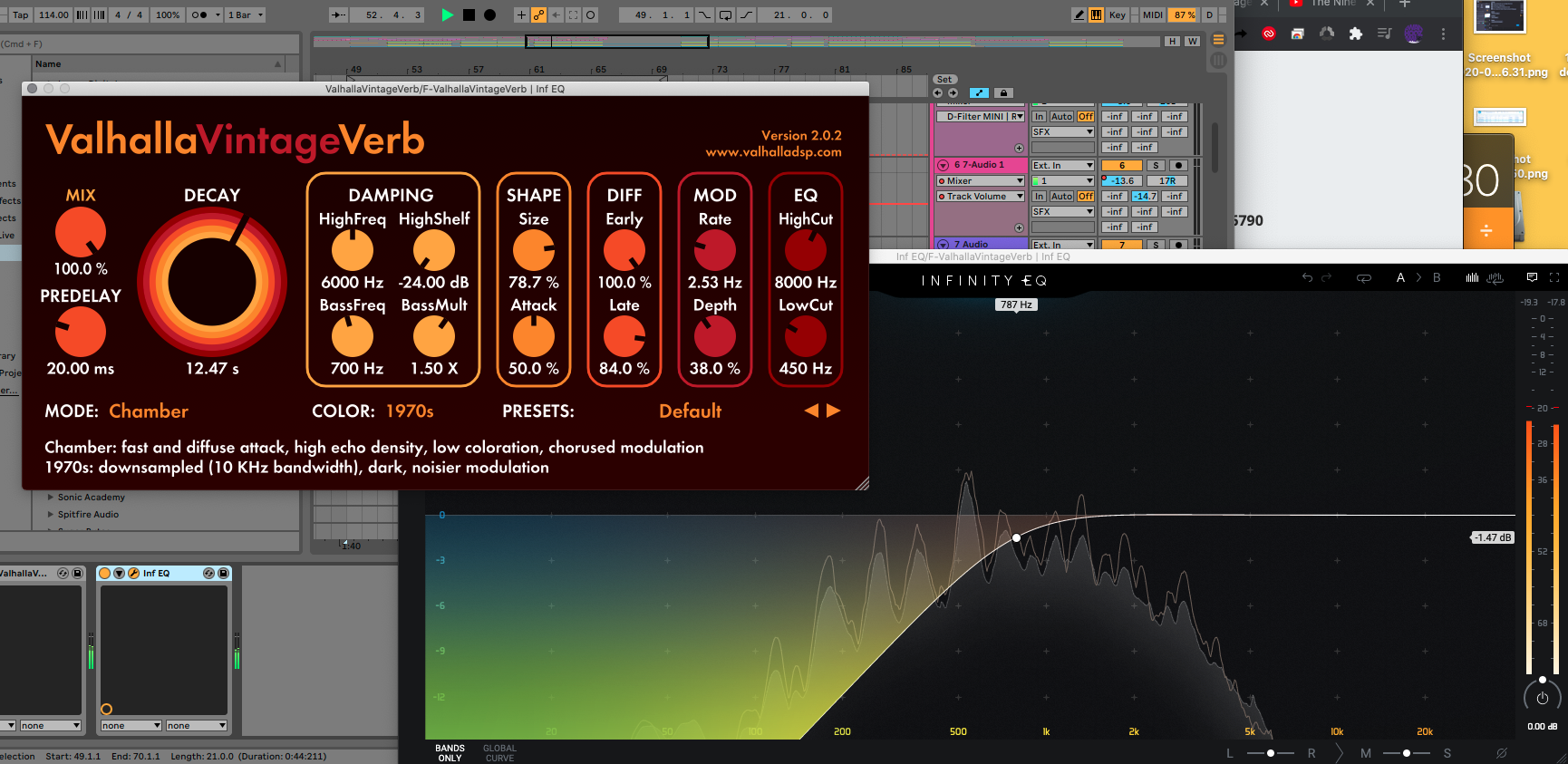This screenshot has height=764, width=1568.
Task: Open ValhallaVintageVerb MODE Chamber selector
Action: coord(149,411)
